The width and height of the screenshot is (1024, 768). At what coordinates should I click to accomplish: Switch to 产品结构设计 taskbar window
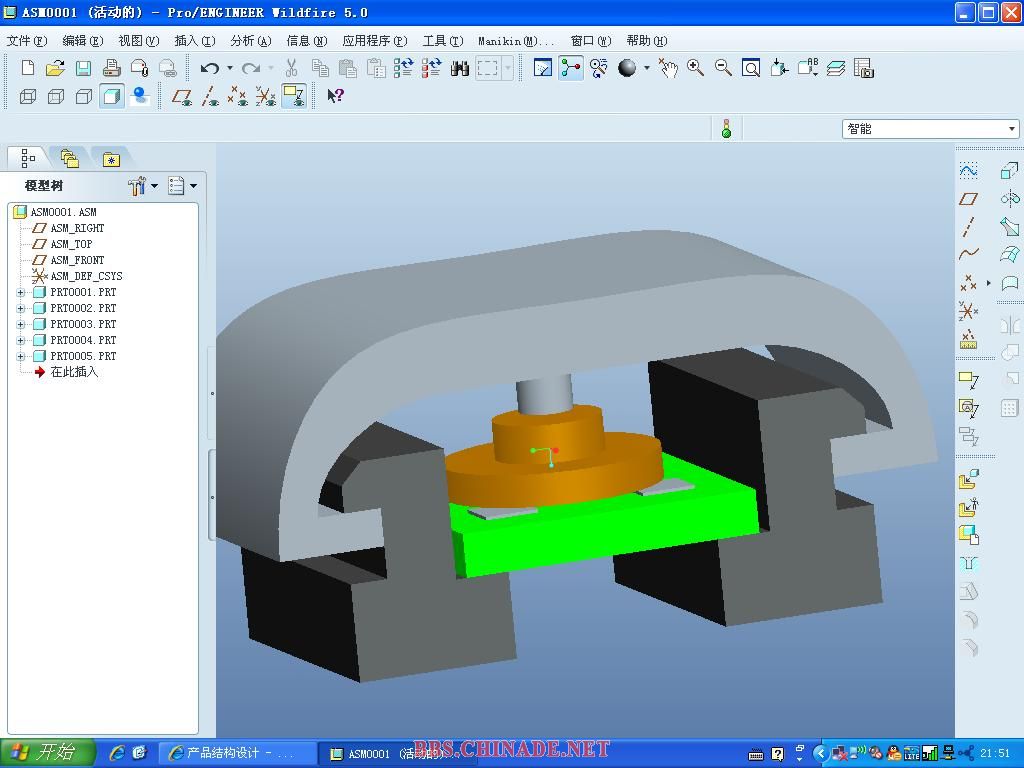[238, 754]
